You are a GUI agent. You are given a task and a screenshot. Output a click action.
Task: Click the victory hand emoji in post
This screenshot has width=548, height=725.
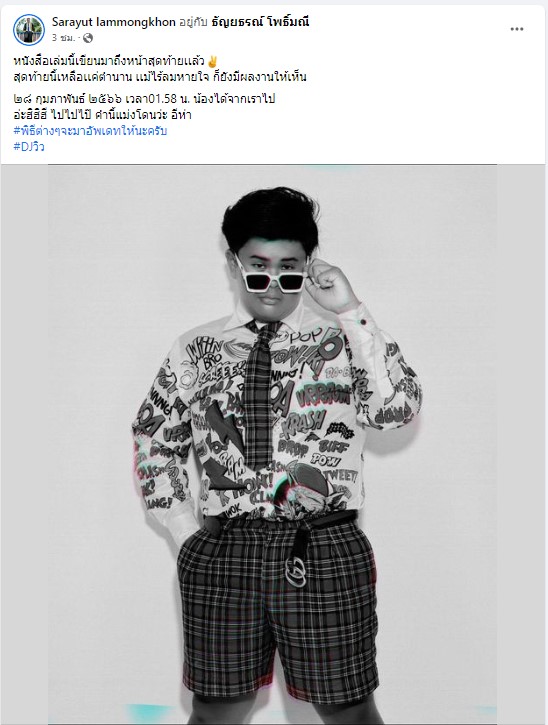[212, 61]
